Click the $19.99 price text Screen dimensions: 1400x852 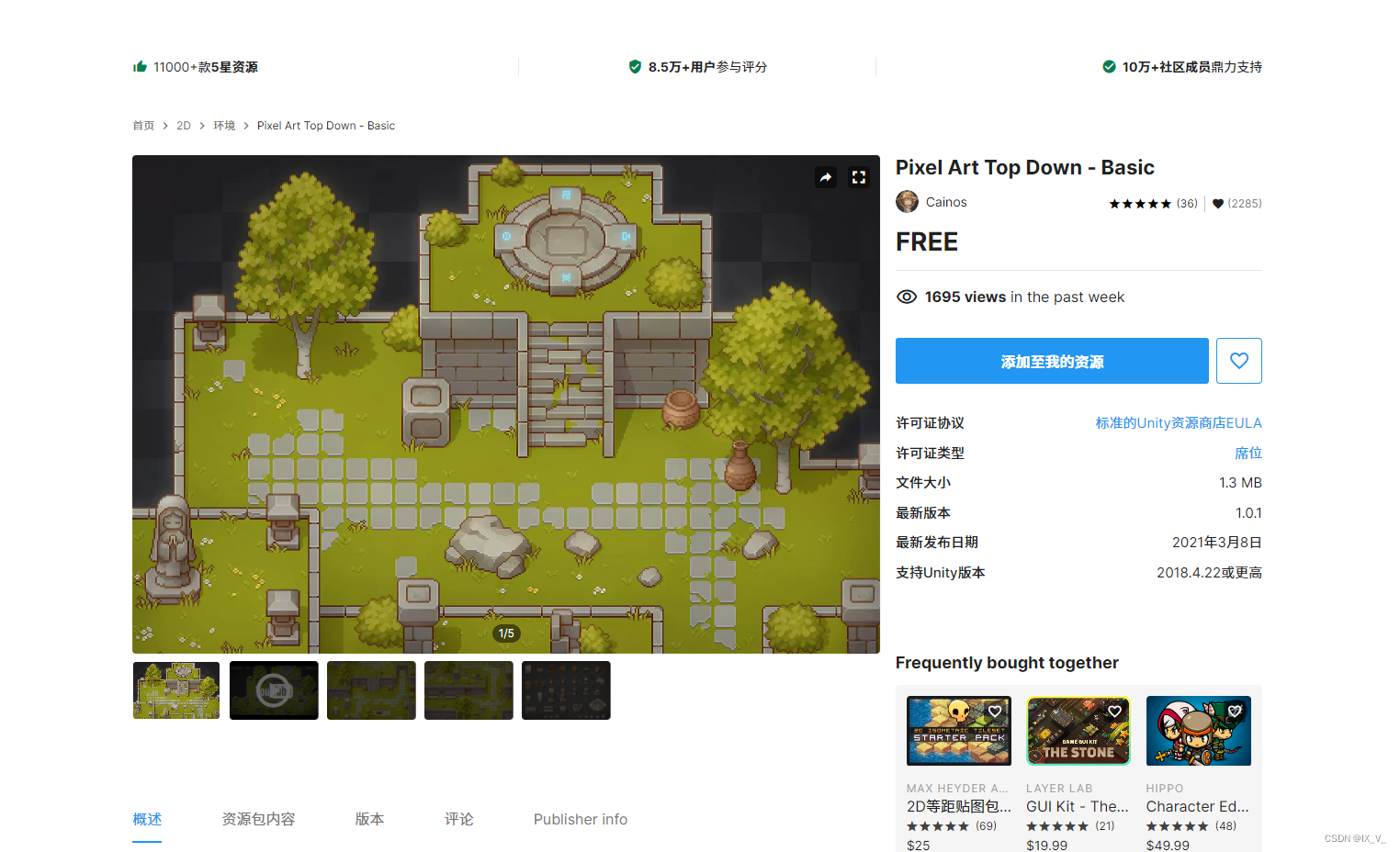pyautogui.click(x=1047, y=845)
